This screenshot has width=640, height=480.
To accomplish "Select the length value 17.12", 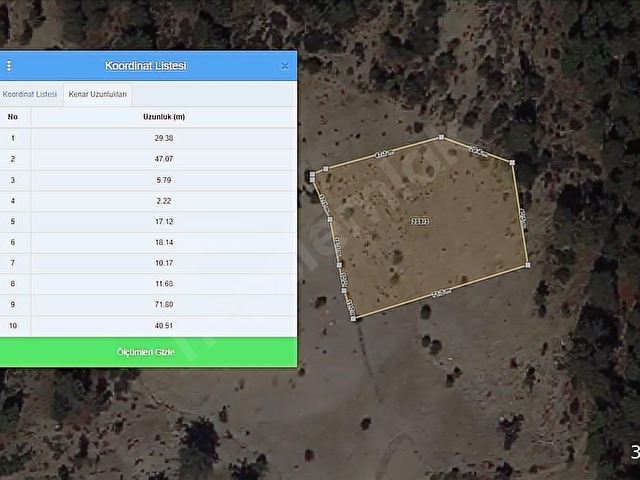I will click(x=164, y=221).
